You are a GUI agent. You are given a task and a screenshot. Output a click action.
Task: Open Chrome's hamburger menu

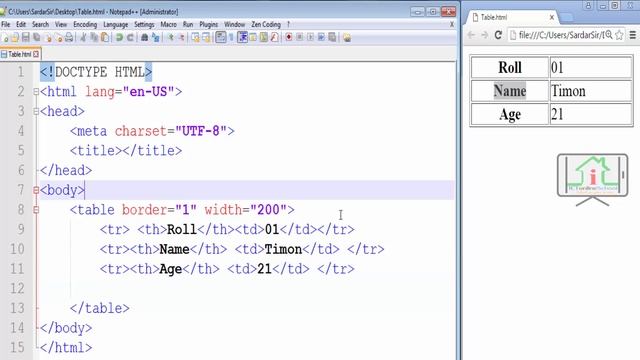[x=633, y=35]
